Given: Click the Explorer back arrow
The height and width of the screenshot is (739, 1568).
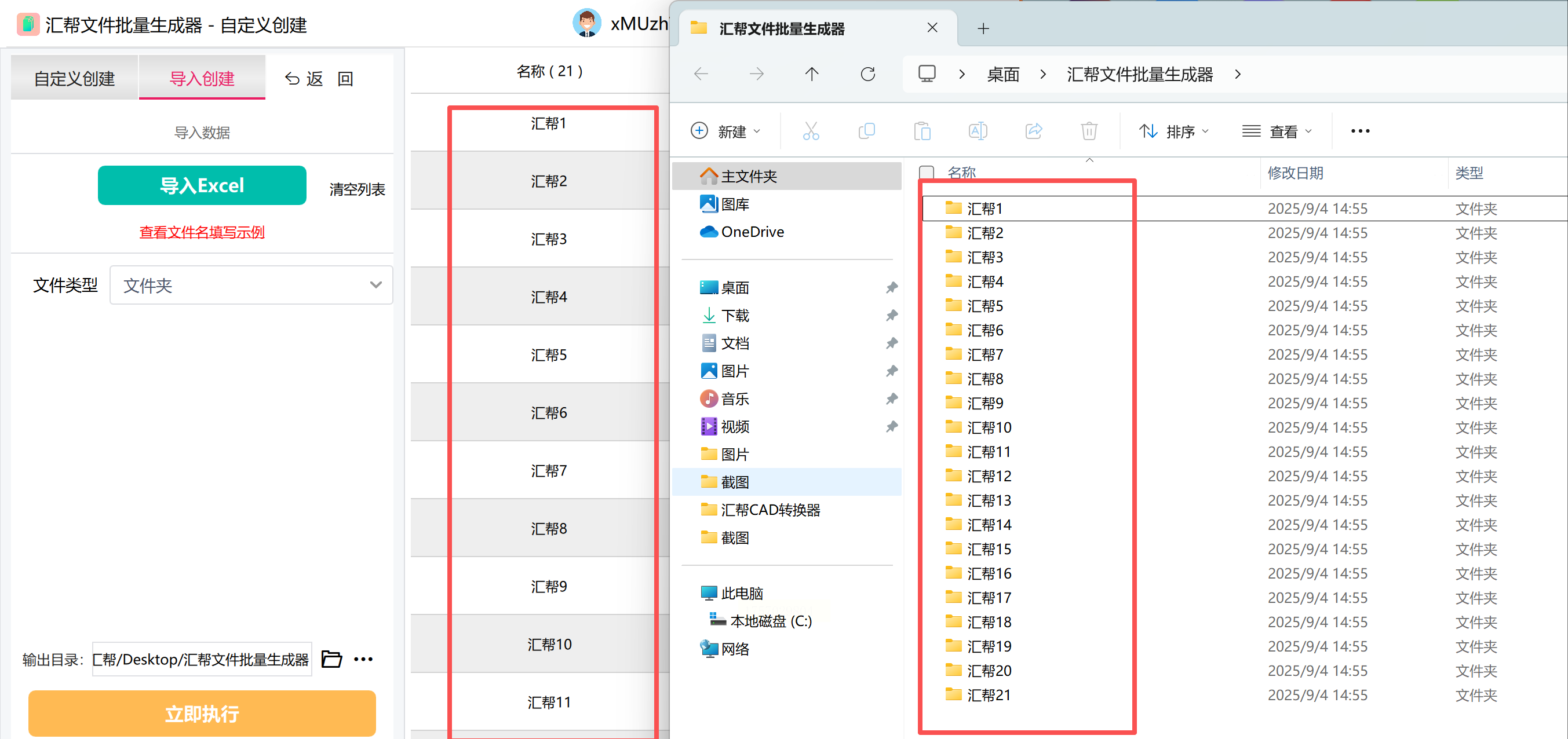Looking at the screenshot, I should pyautogui.click(x=701, y=74).
